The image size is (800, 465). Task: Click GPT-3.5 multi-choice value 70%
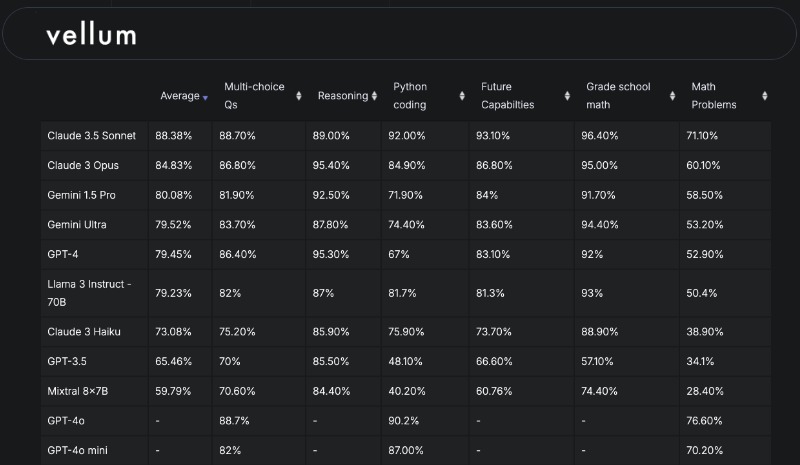(x=230, y=361)
